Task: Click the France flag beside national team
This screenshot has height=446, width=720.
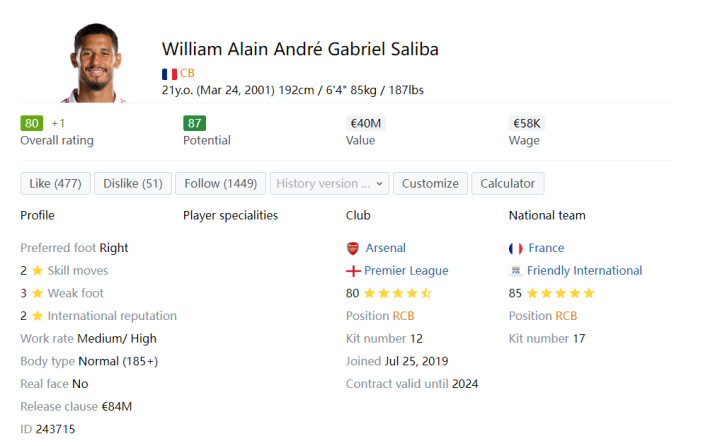Action: (x=516, y=248)
